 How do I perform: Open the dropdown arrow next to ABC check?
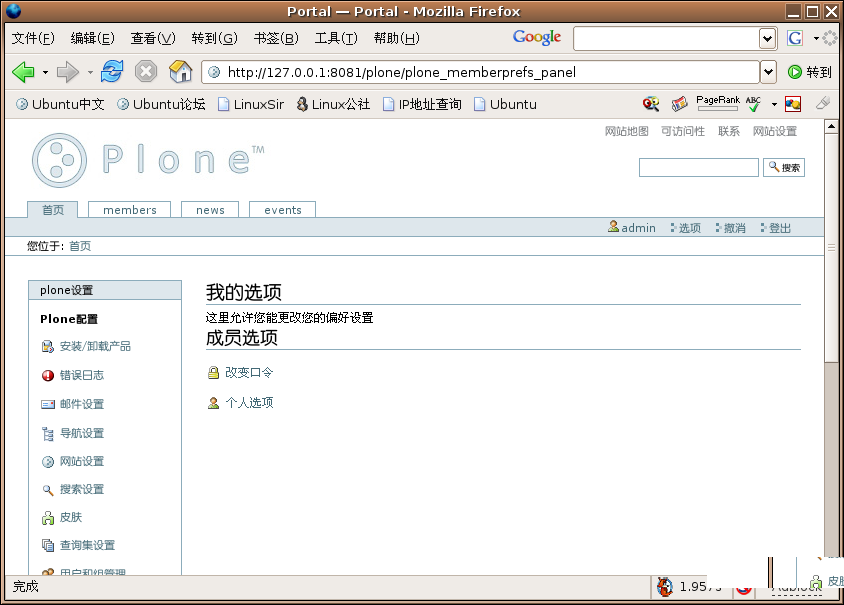(x=774, y=104)
